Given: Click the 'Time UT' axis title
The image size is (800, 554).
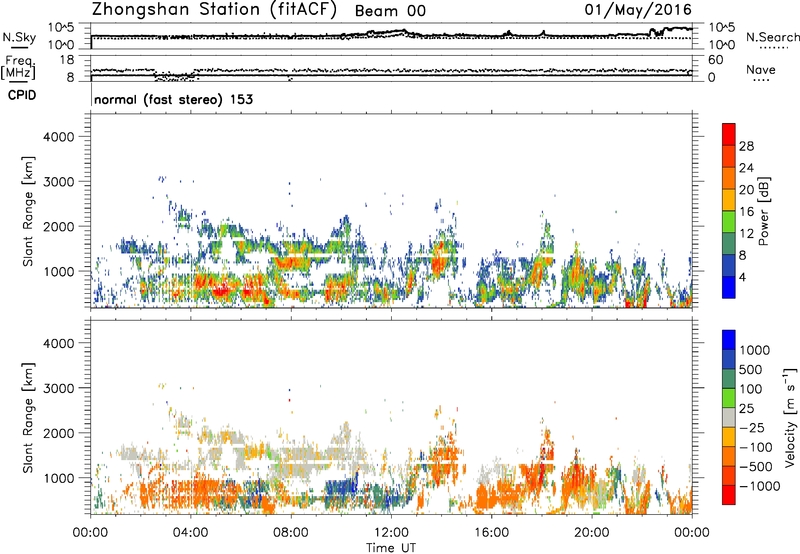Looking at the screenshot, I should tap(391, 548).
